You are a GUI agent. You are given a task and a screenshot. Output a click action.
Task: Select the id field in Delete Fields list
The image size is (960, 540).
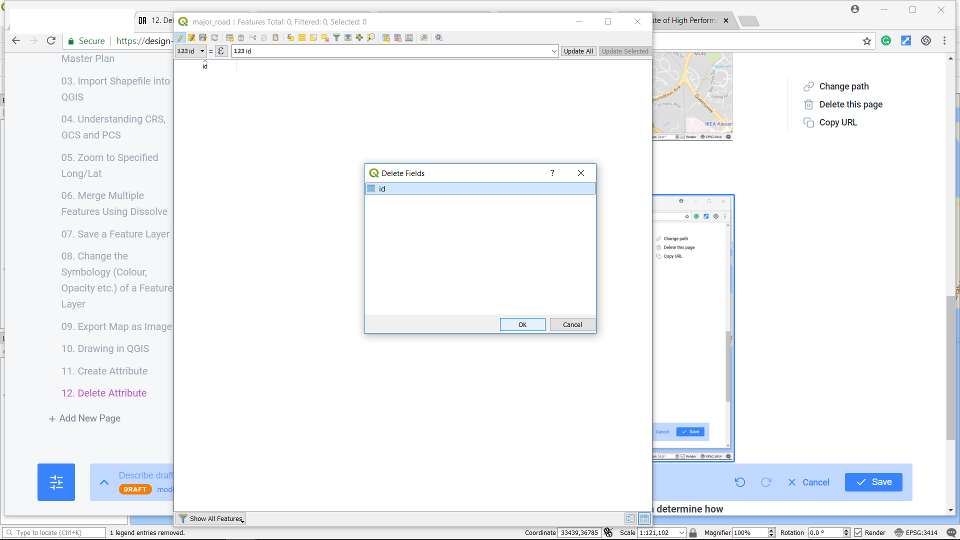pos(480,188)
